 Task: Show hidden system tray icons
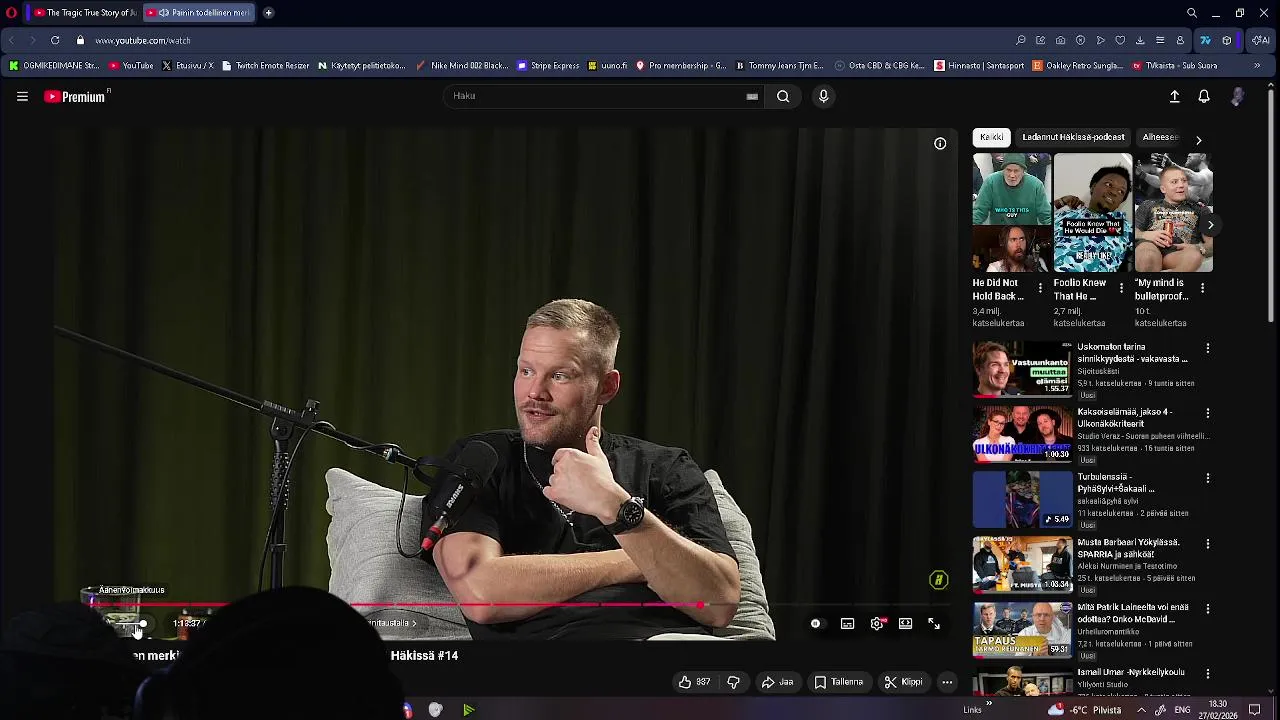(1141, 710)
